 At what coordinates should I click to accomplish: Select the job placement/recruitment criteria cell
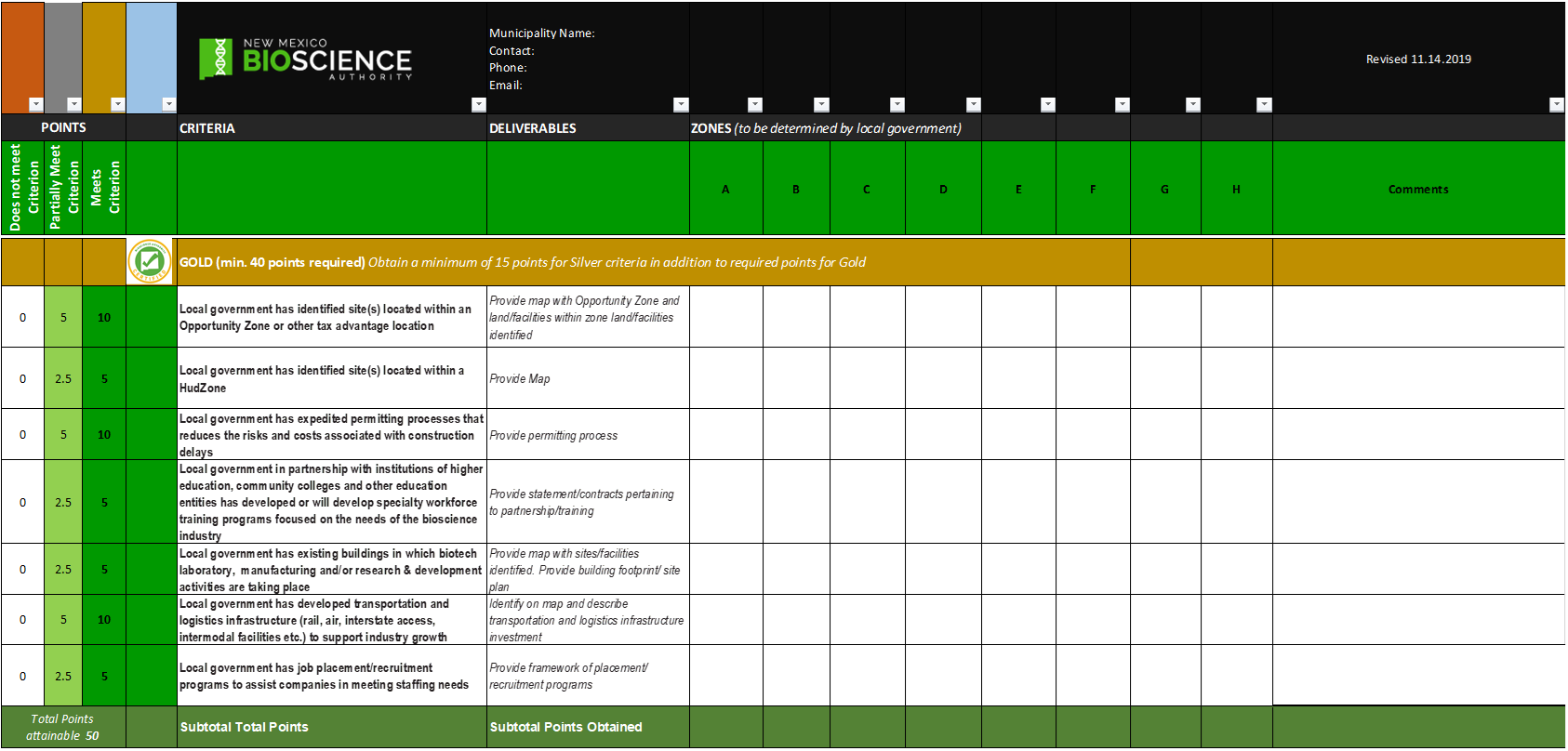332,676
